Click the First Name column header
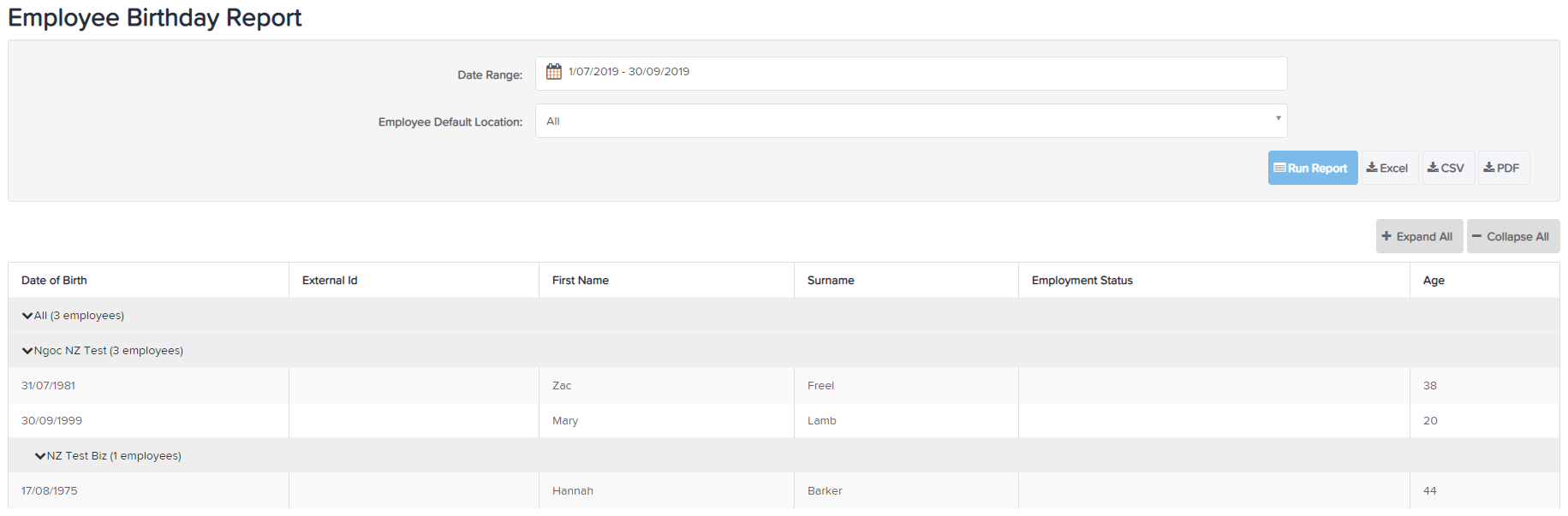1568x516 pixels. (581, 280)
